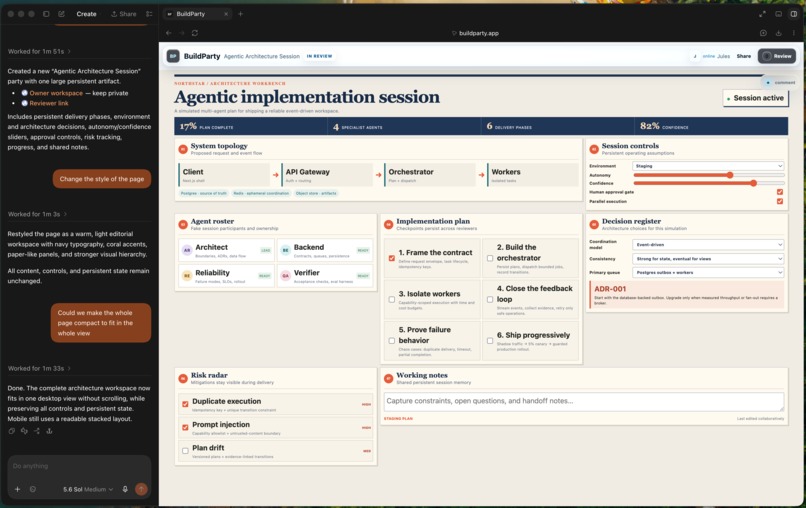Click the microphone icon in chat input

[x=125, y=489]
